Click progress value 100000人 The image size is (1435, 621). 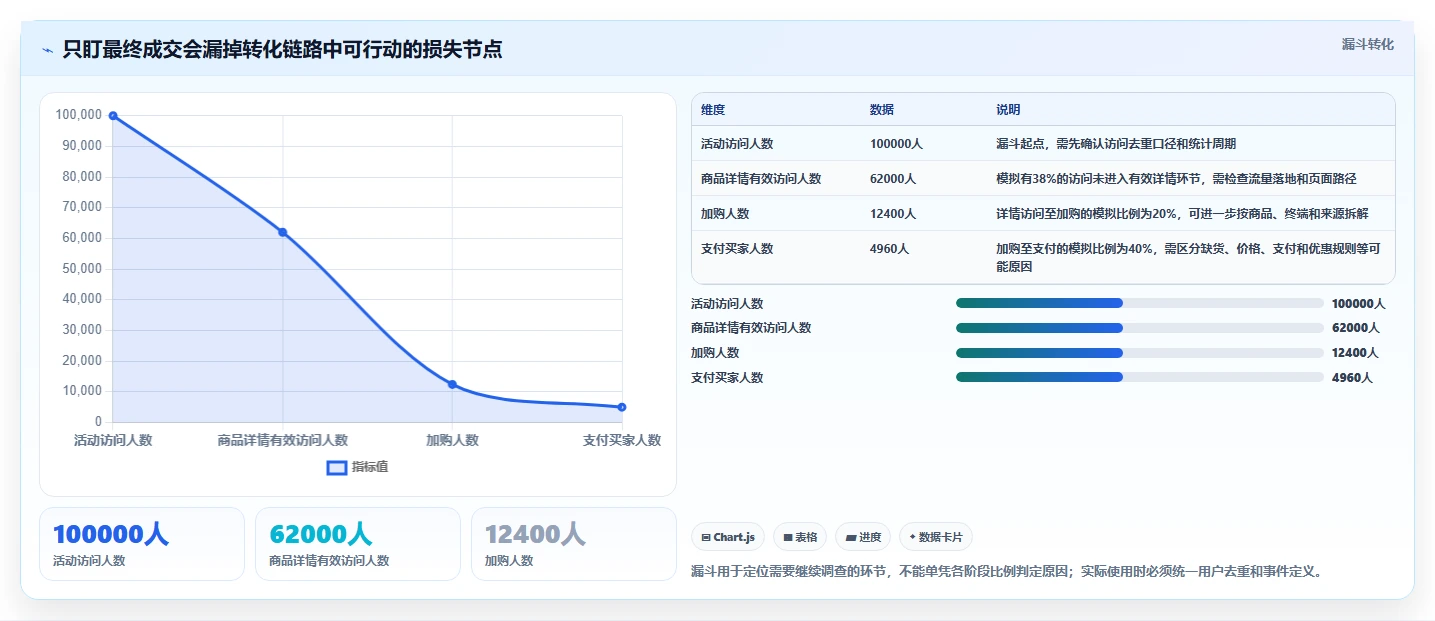pyautogui.click(x=1359, y=303)
